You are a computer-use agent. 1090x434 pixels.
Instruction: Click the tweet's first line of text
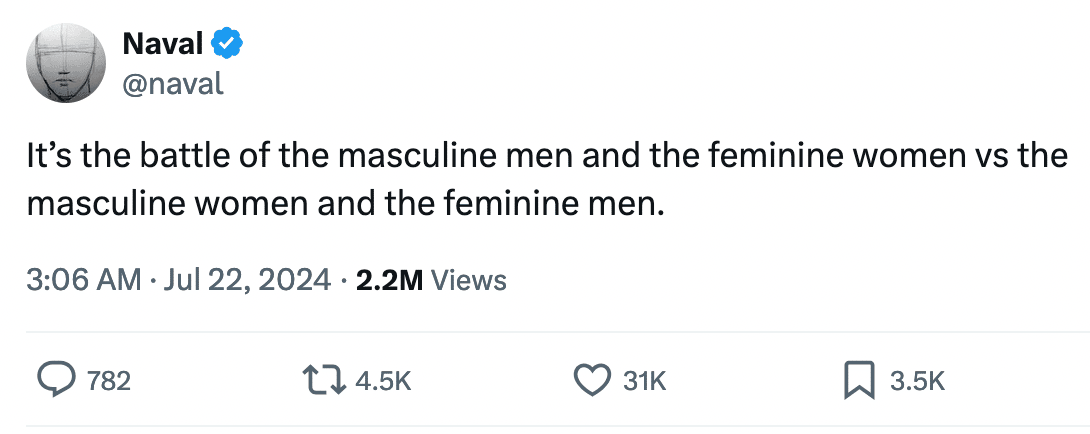point(547,156)
